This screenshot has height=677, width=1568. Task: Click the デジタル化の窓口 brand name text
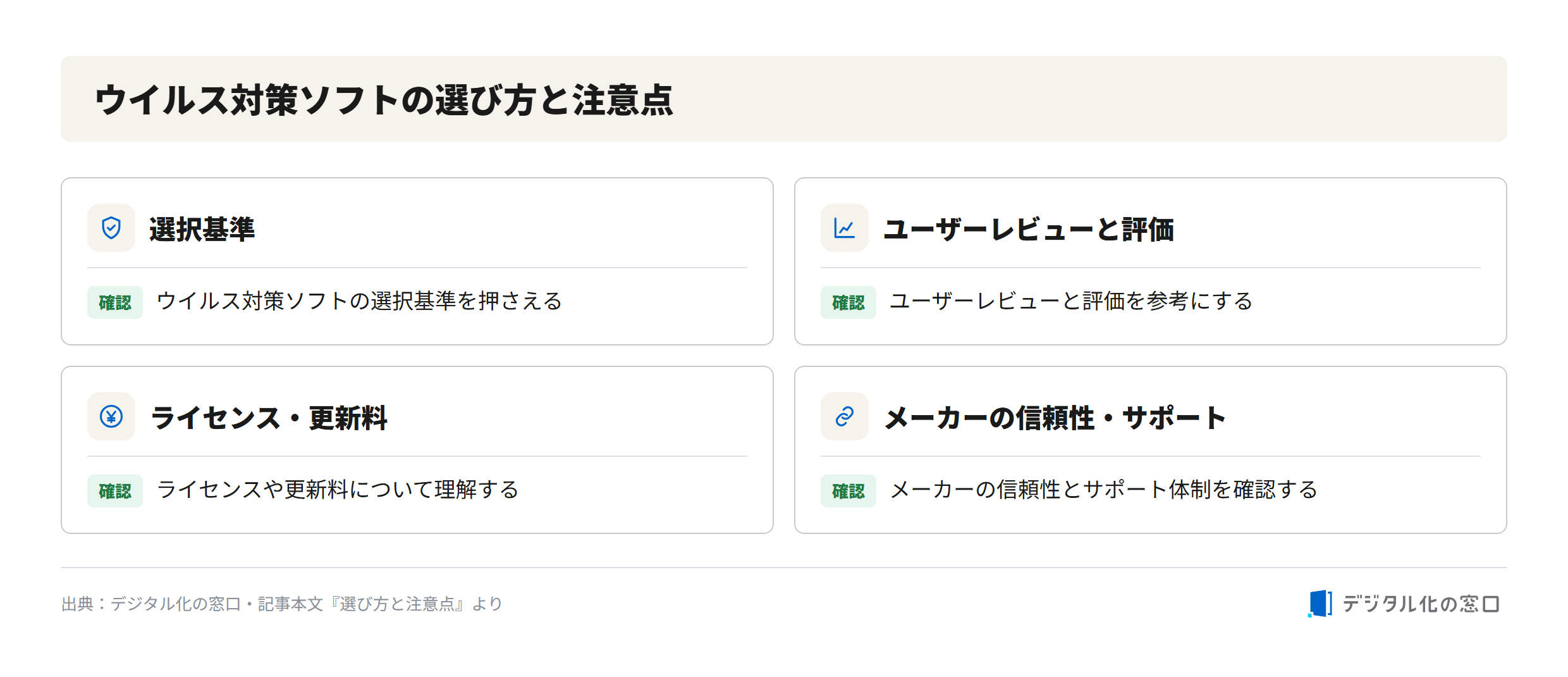1421,604
